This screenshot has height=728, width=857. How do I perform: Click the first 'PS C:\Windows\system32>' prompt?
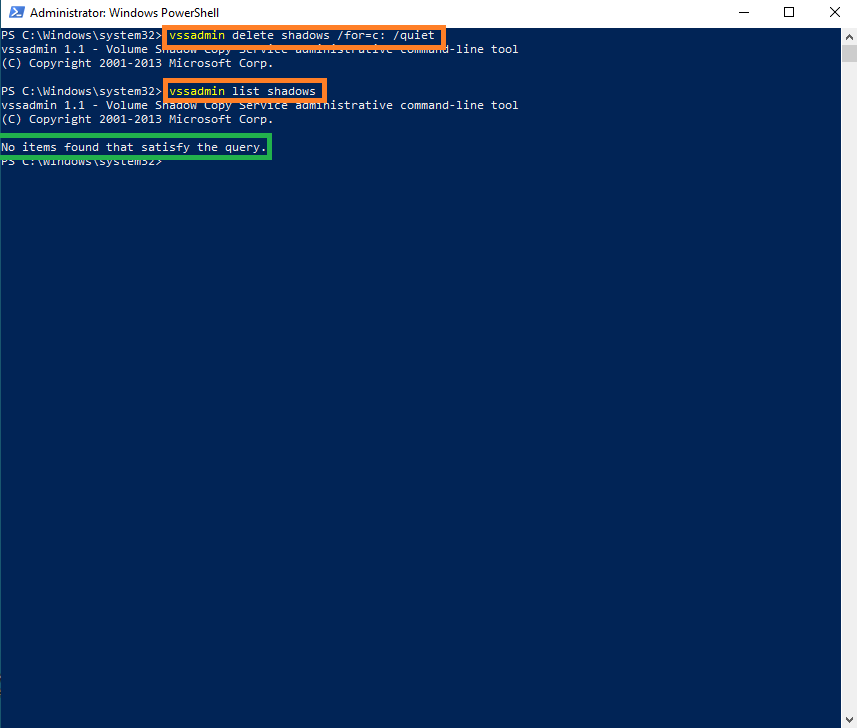point(81,36)
